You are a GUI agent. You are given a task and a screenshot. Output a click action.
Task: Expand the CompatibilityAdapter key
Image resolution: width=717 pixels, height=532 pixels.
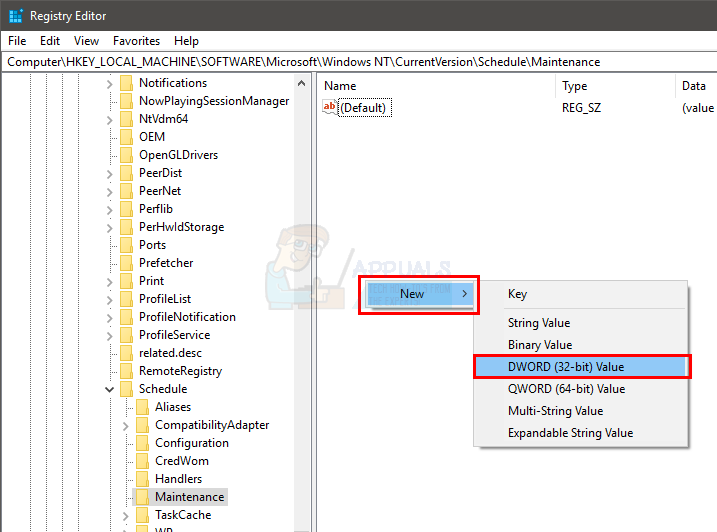(126, 426)
